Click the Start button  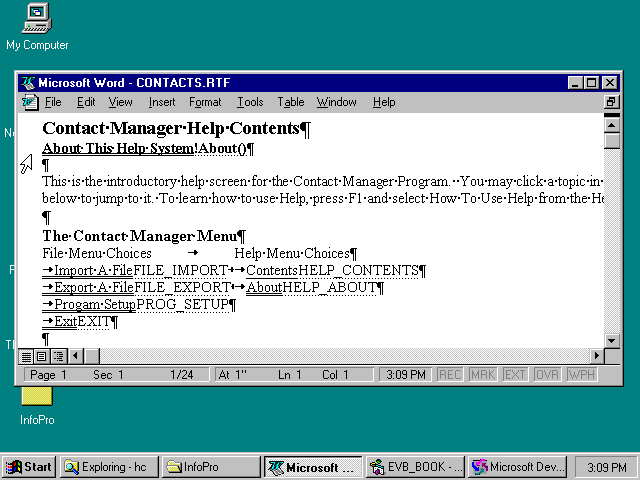tap(29, 467)
